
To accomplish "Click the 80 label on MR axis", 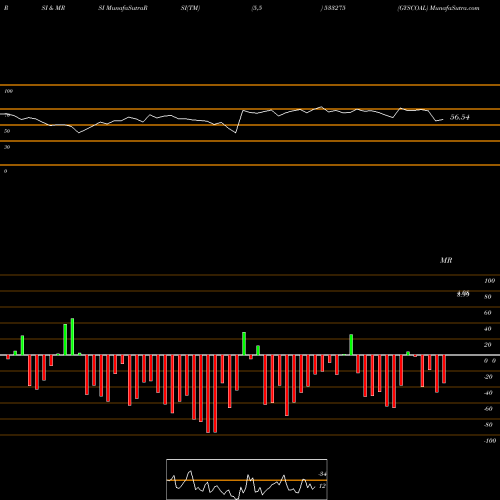I will point(488,297).
